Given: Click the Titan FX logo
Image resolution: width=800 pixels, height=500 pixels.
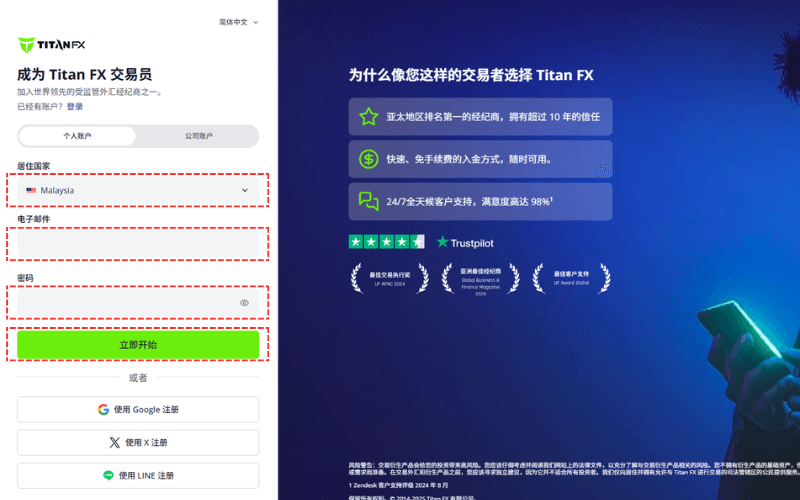Looking at the screenshot, I should pos(52,45).
